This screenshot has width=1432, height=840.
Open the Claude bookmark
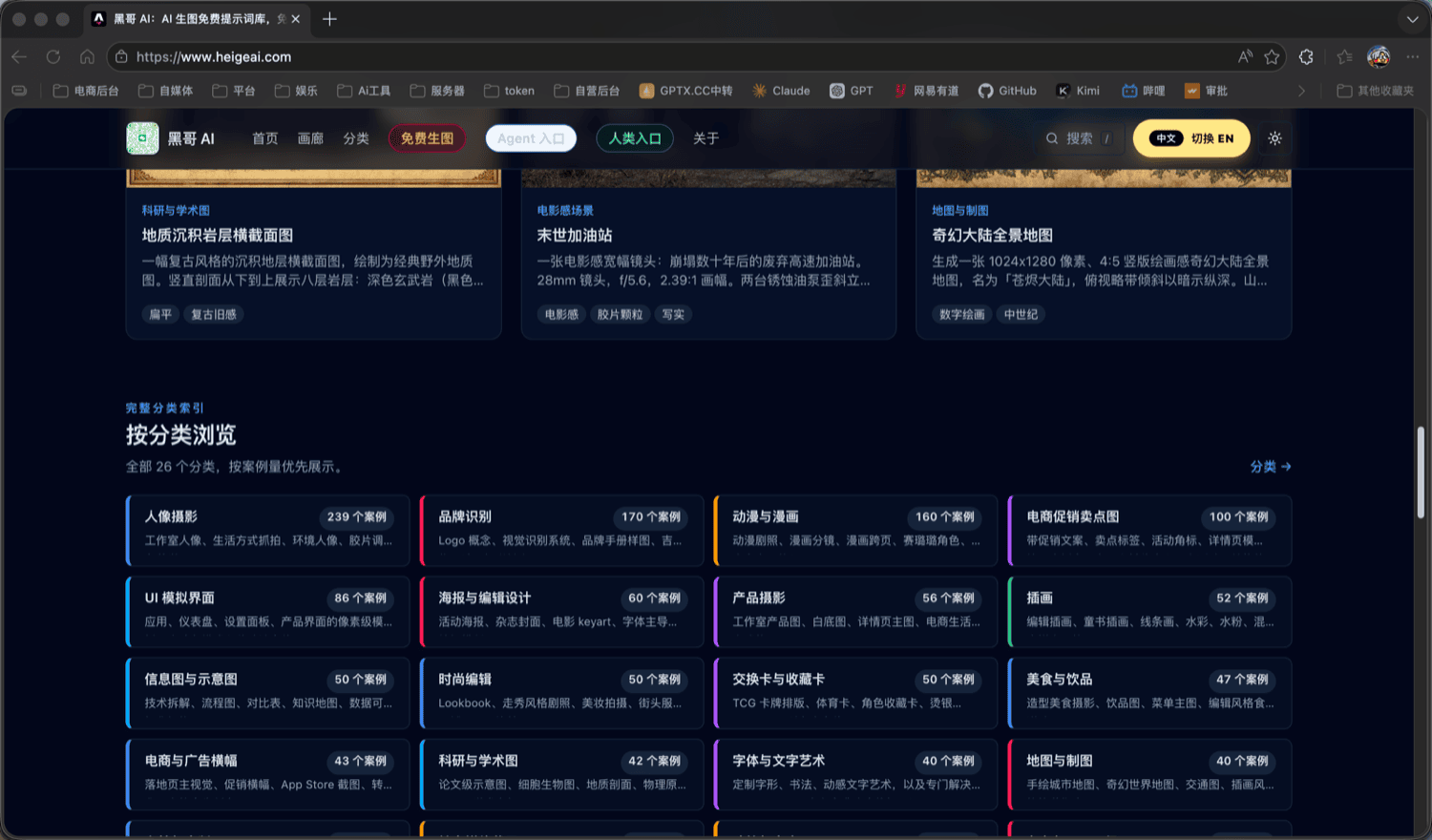click(x=781, y=91)
